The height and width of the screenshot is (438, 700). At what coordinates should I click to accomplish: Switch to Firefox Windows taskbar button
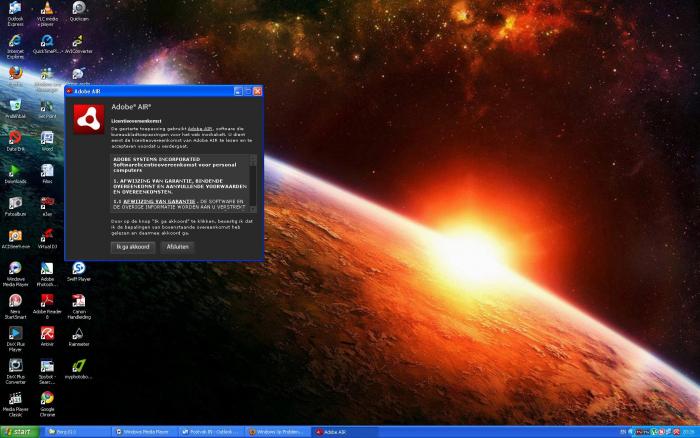pyautogui.click(x=278, y=432)
